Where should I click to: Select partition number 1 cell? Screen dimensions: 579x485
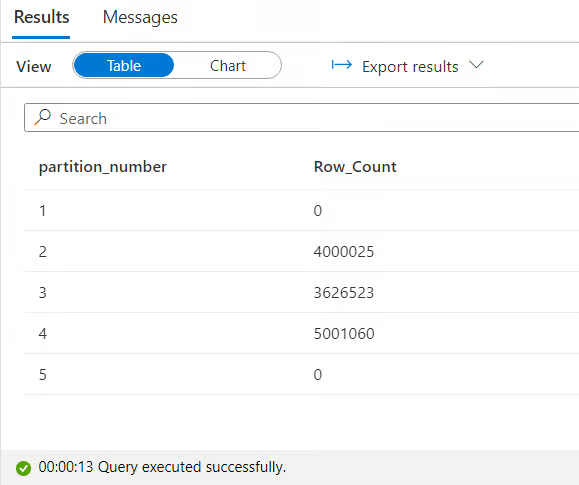[43, 211]
